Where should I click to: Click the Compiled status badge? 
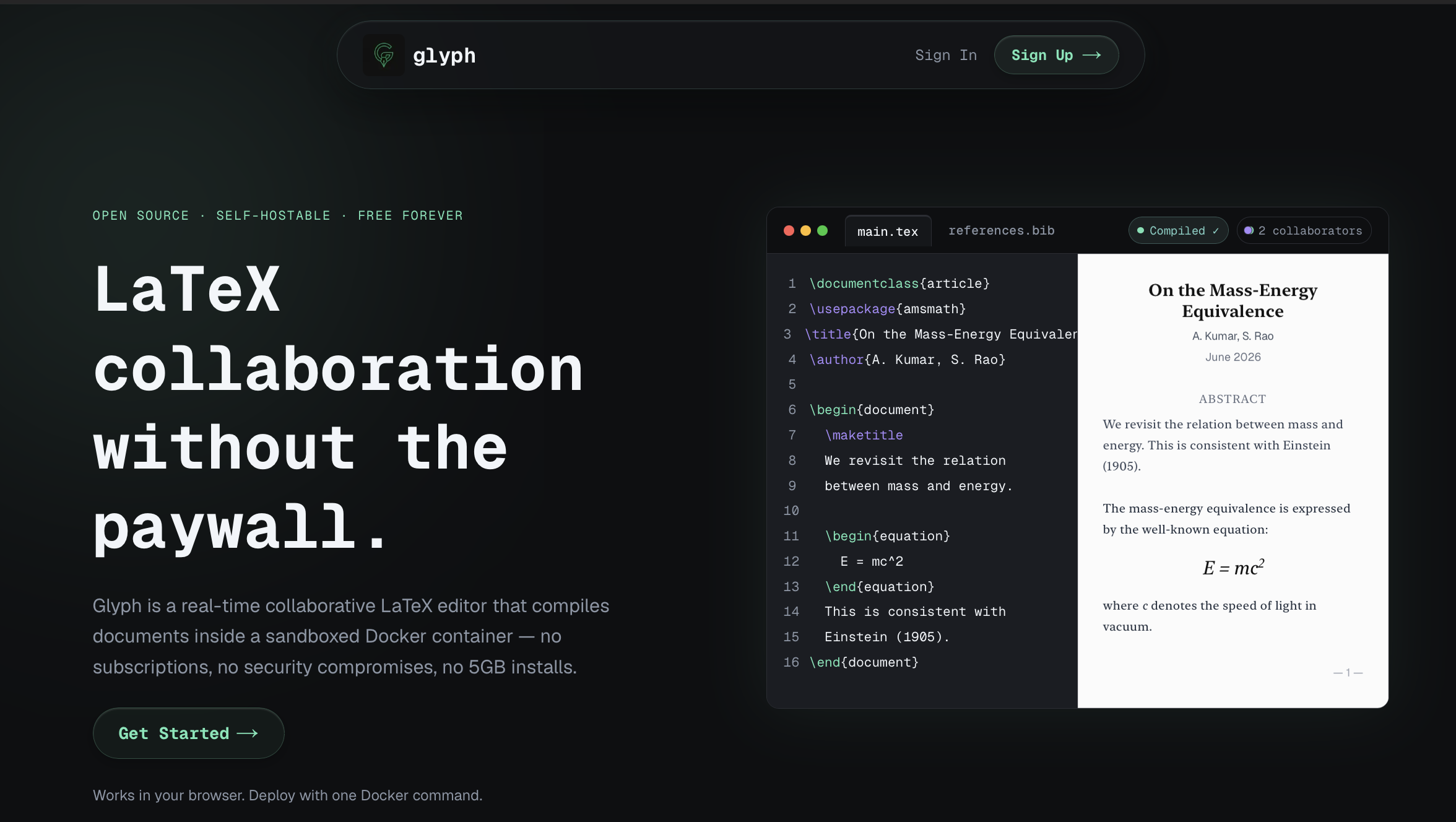click(1178, 230)
